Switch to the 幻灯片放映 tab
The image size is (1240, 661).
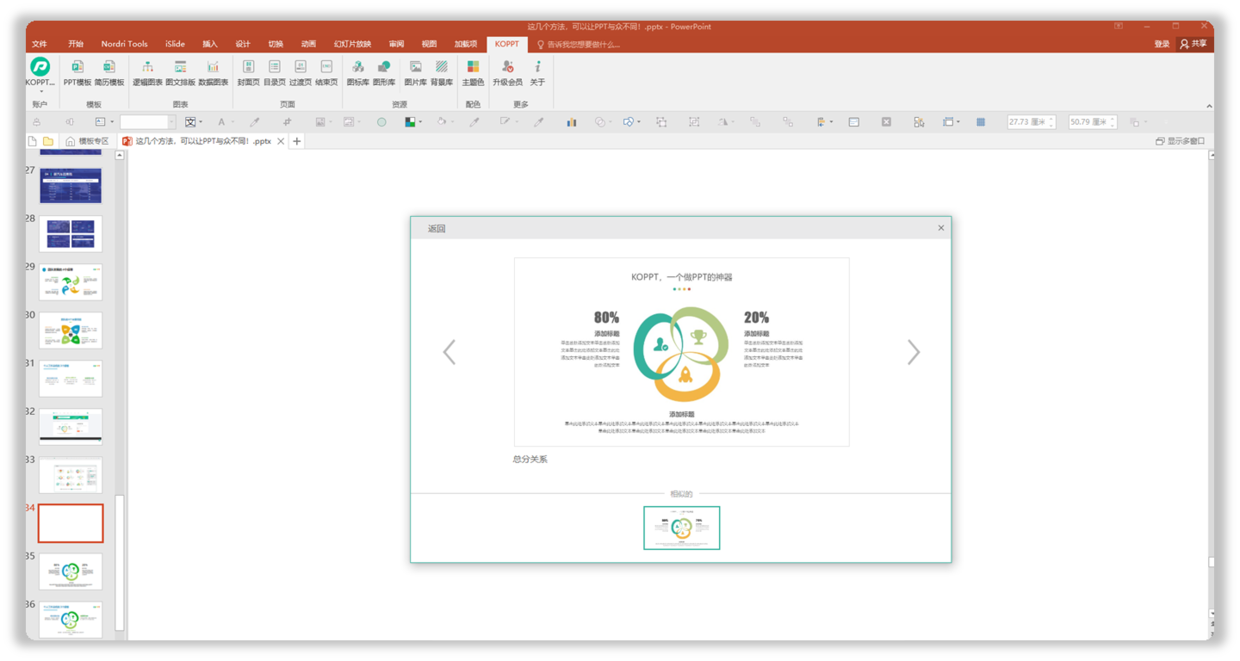pyautogui.click(x=352, y=44)
